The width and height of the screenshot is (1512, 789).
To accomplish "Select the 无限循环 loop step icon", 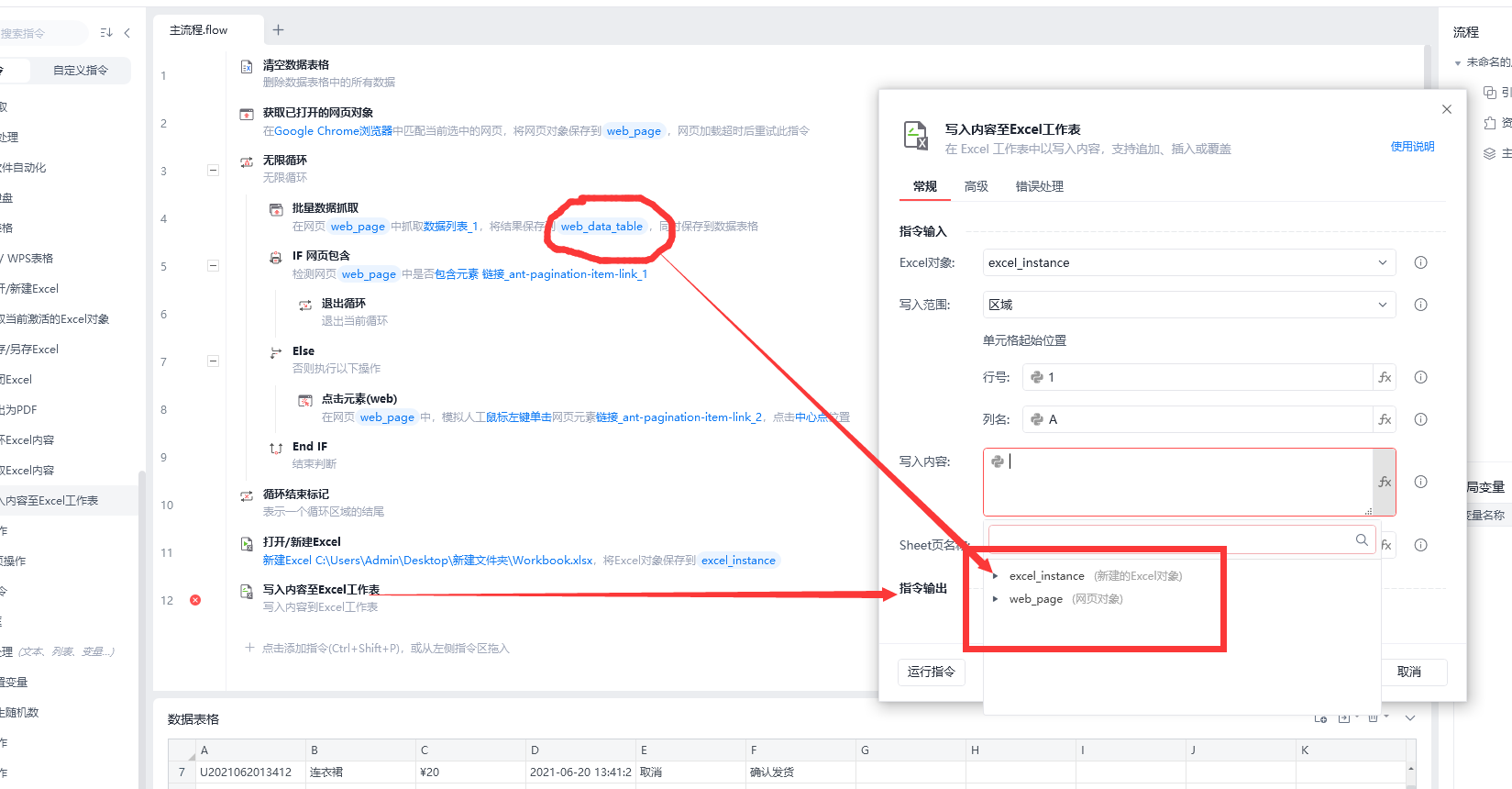I will (x=247, y=161).
